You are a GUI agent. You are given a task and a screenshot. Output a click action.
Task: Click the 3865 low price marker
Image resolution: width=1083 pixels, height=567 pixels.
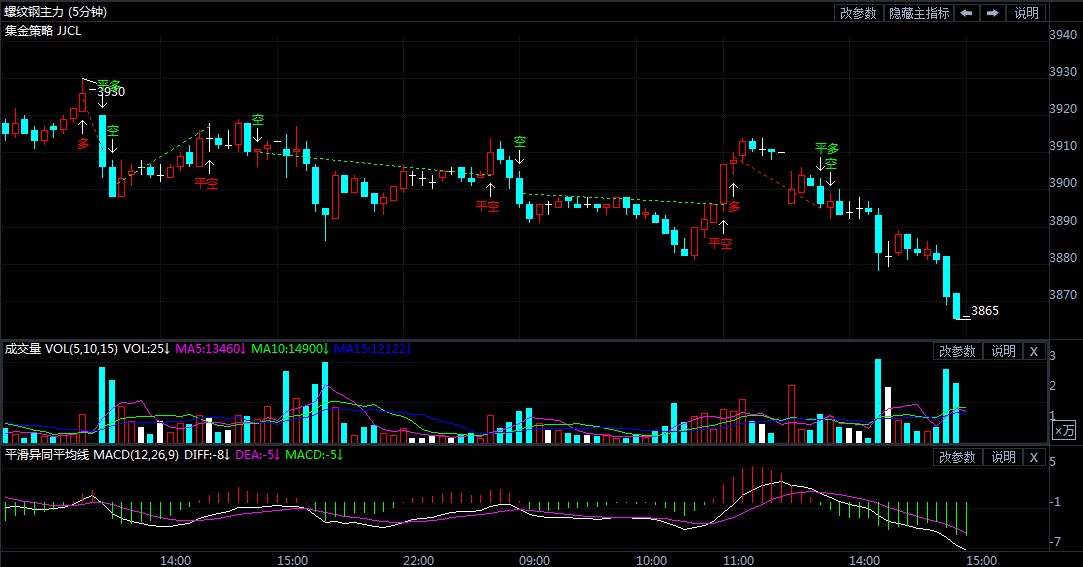(x=984, y=311)
